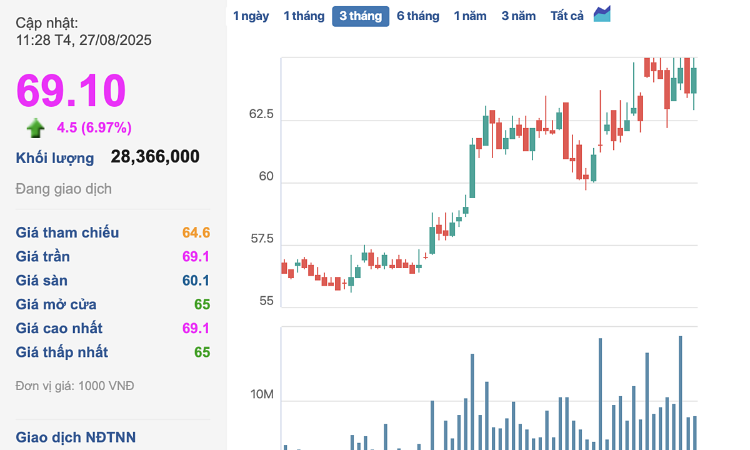Click the green up arrow price indicator
Screen dimensions: 750x450
click(36, 127)
